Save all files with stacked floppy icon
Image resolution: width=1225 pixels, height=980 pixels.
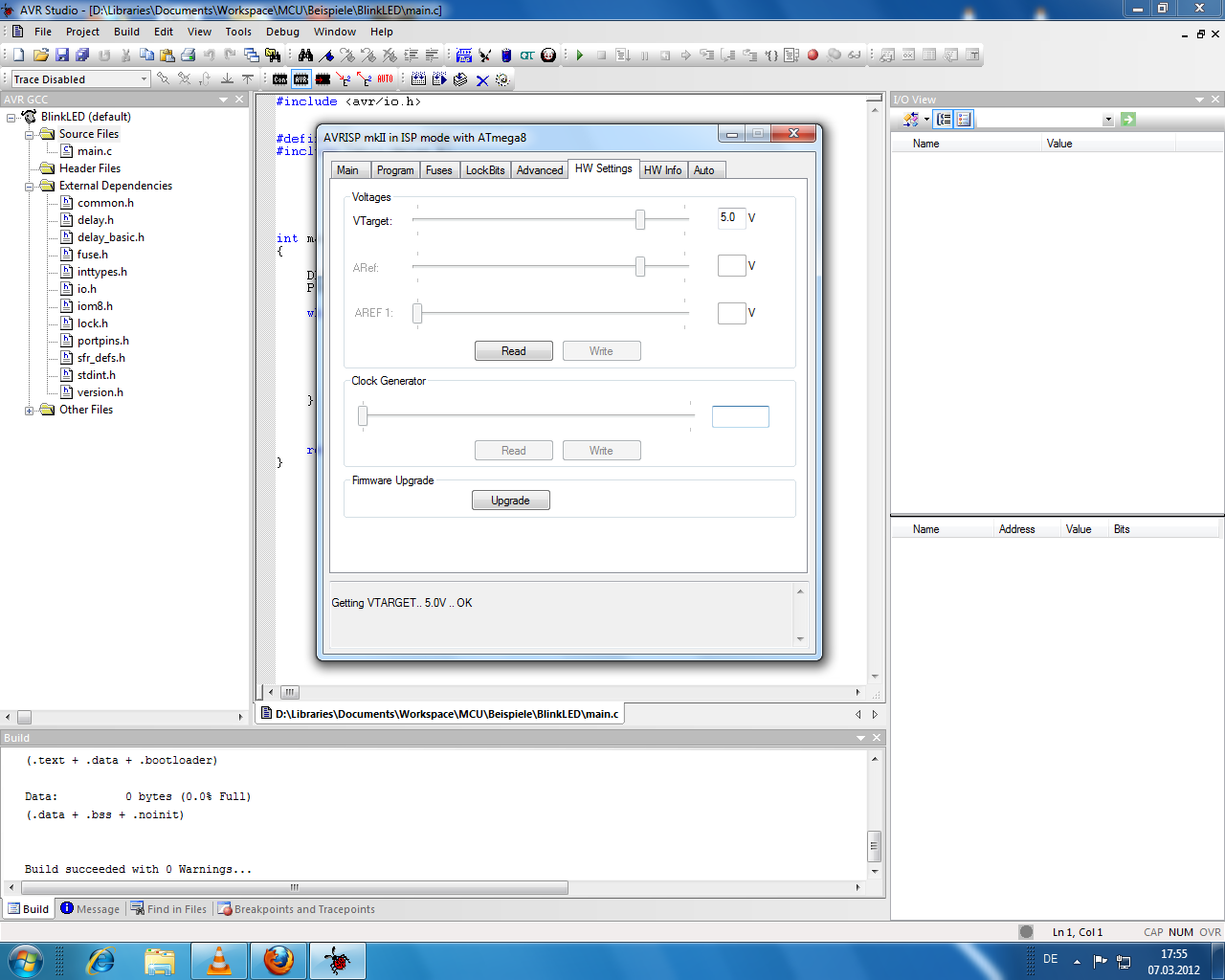(83, 55)
